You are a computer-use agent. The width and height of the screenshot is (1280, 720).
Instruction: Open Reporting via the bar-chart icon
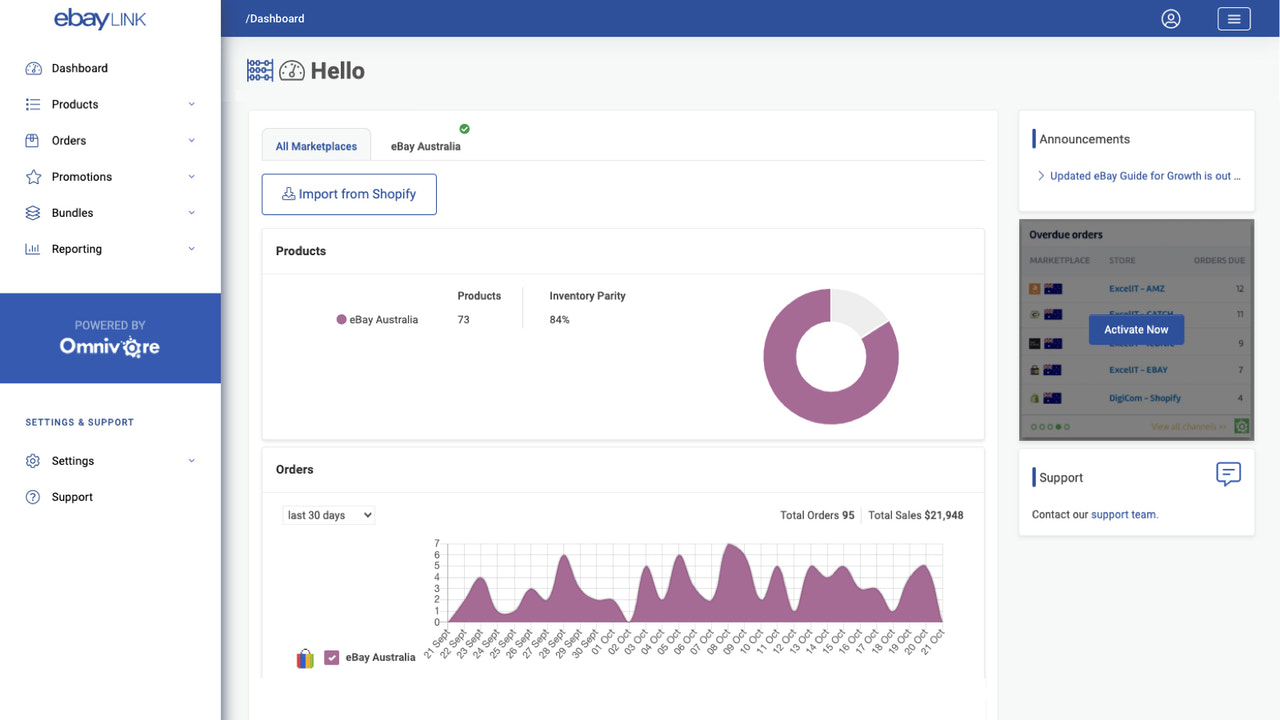pyautogui.click(x=33, y=248)
